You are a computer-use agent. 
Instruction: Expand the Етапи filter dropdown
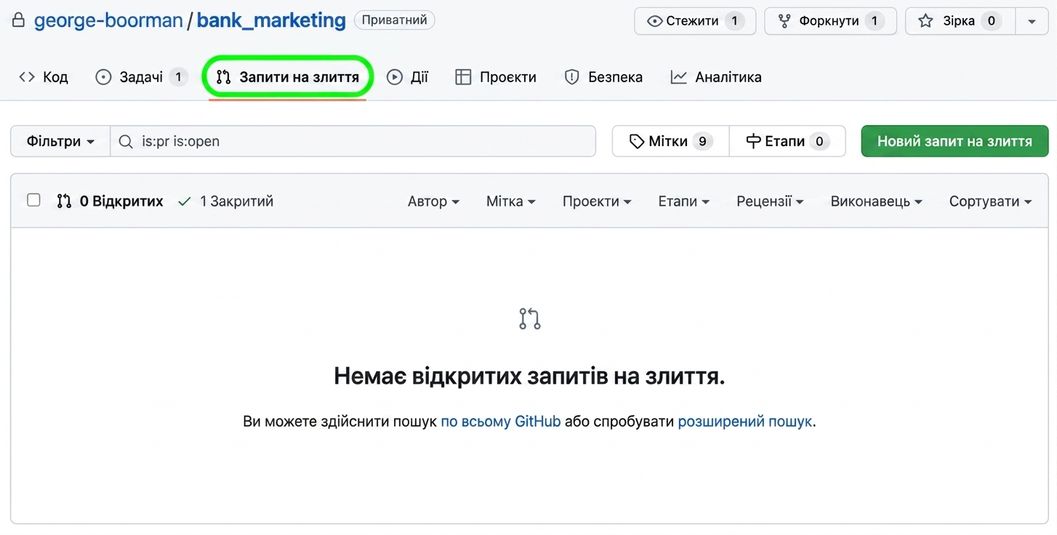[684, 201]
